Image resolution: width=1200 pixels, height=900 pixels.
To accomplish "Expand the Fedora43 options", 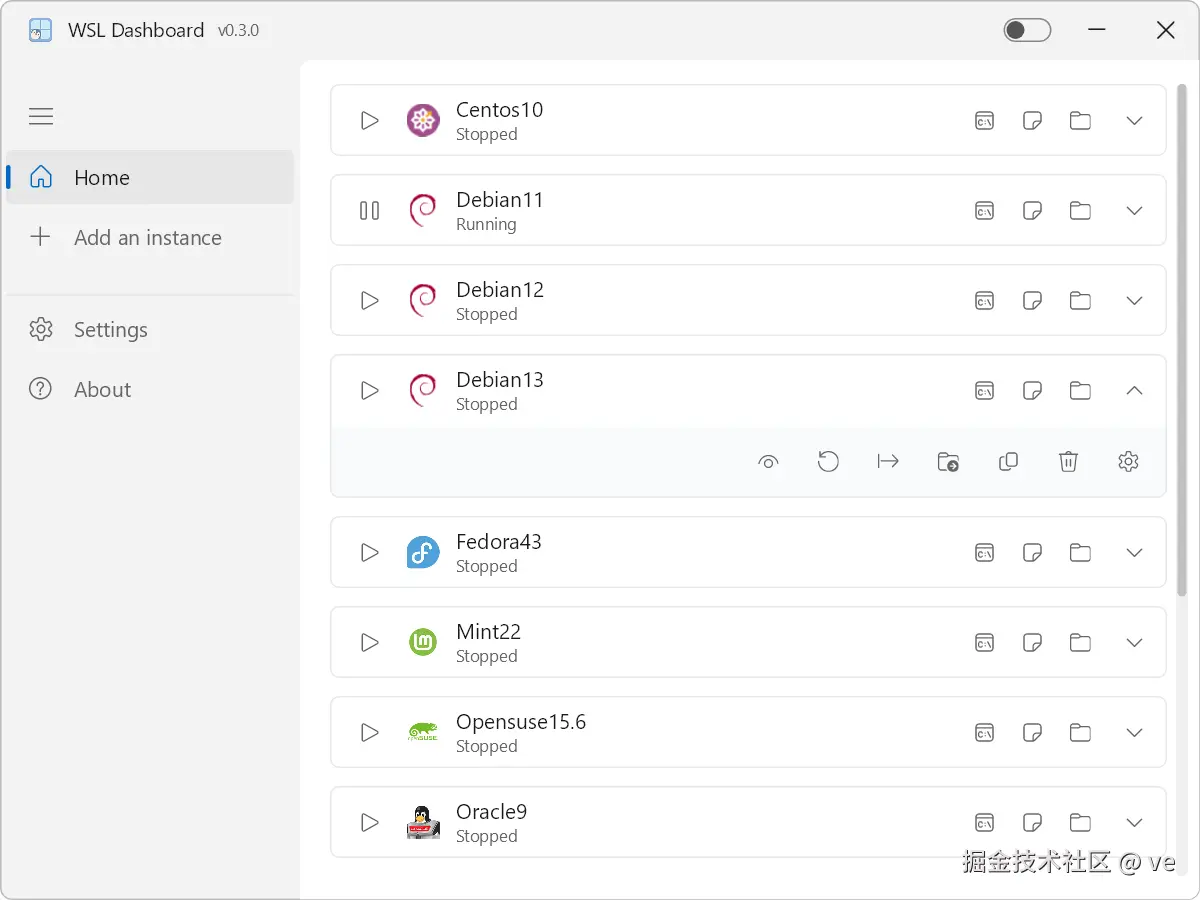I will coord(1134,553).
